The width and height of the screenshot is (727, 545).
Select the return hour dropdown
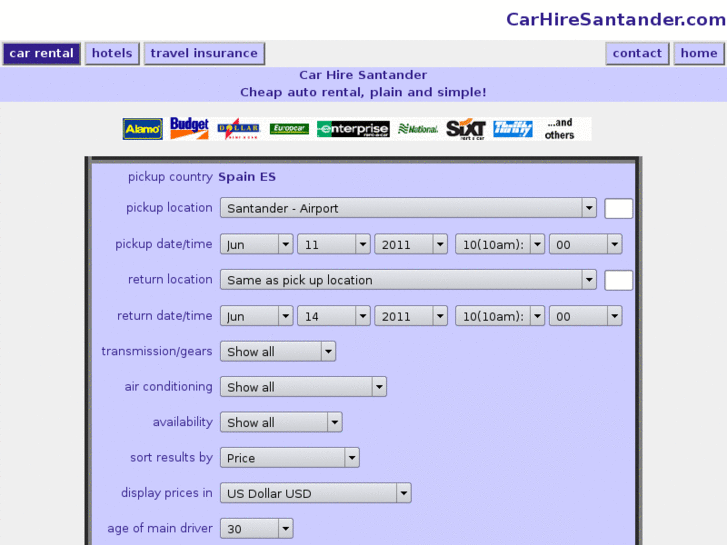pyautogui.click(x=500, y=316)
